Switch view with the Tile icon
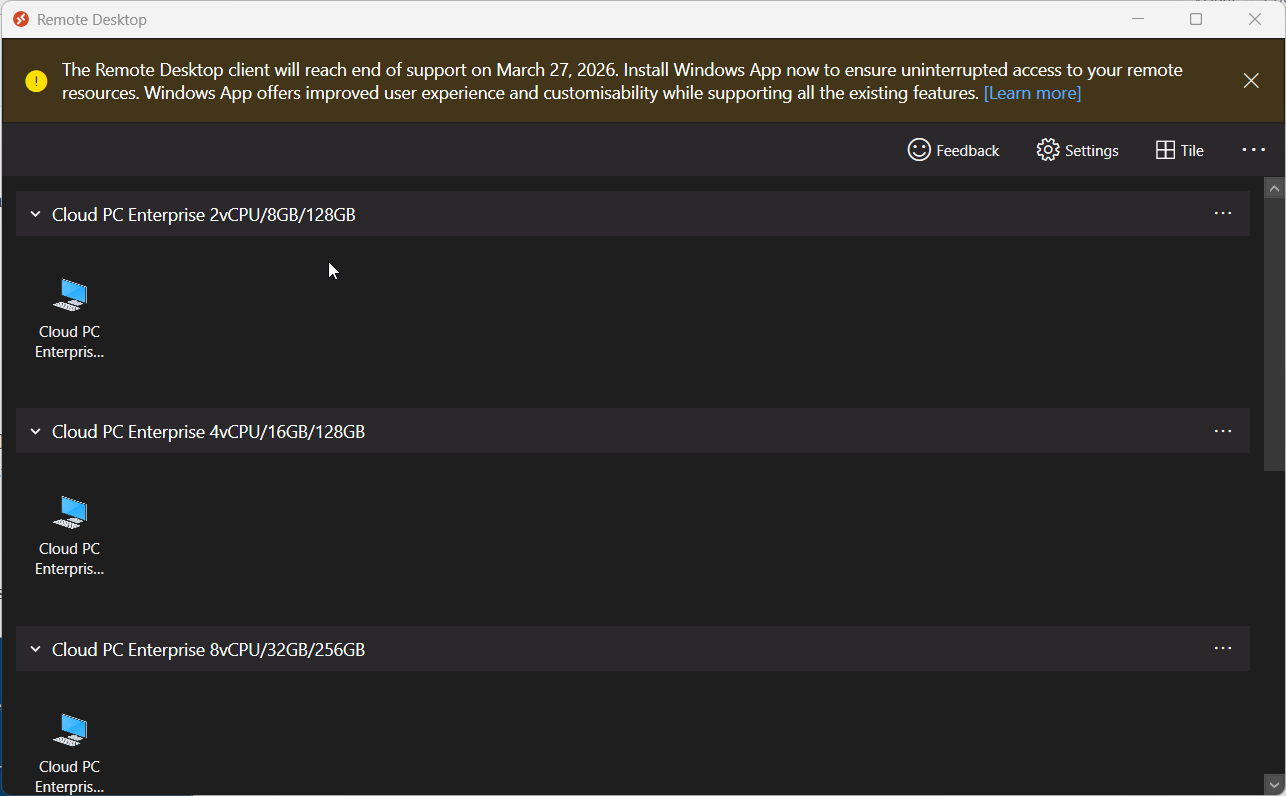Image resolution: width=1286 pixels, height=796 pixels. pos(1165,150)
